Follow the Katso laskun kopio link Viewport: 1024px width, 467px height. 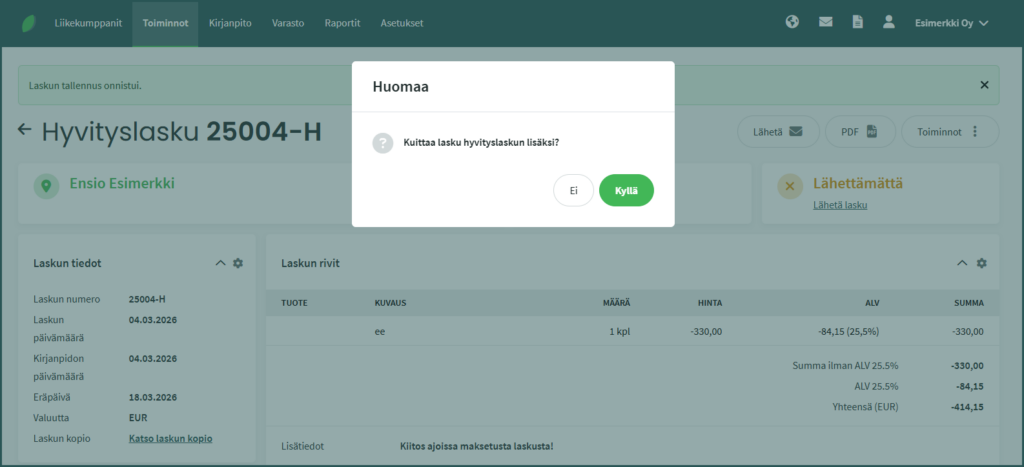170,438
